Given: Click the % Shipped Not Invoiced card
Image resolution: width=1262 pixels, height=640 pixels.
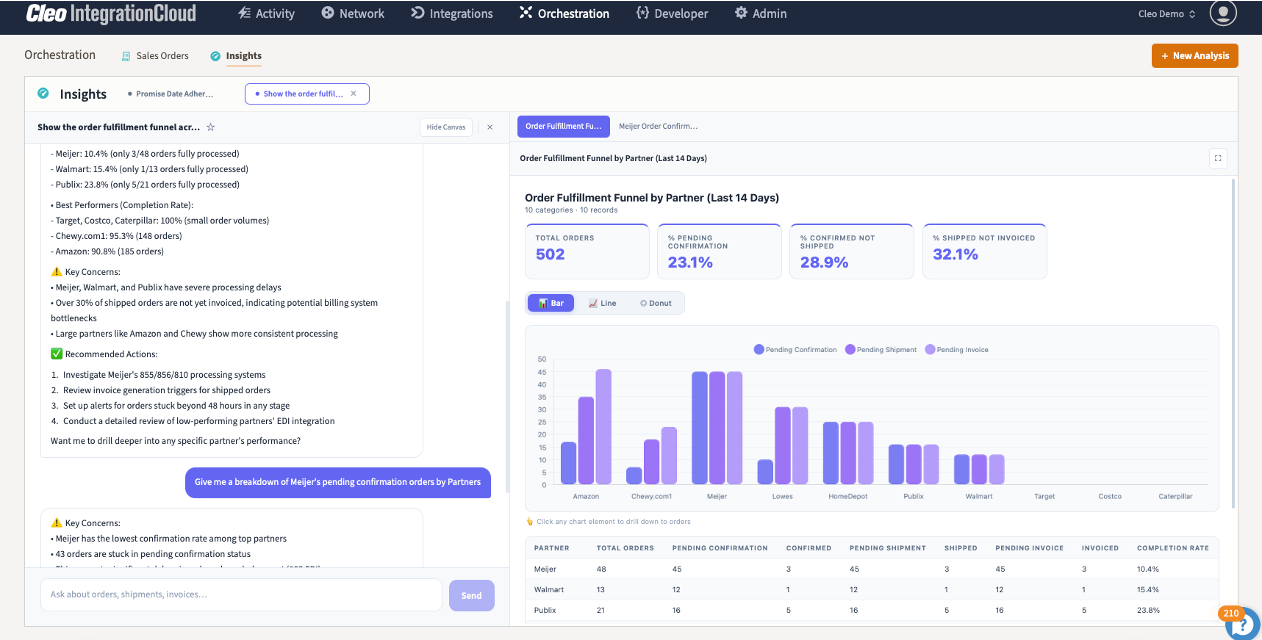Looking at the screenshot, I should 984,251.
